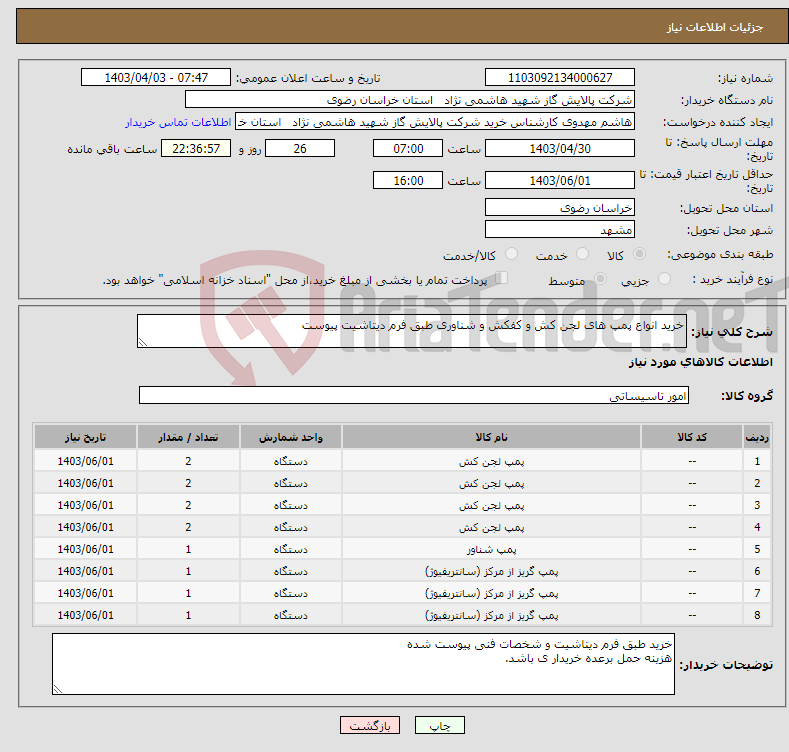Click the گروه کالا field امور تاسیساتی

pos(414,395)
